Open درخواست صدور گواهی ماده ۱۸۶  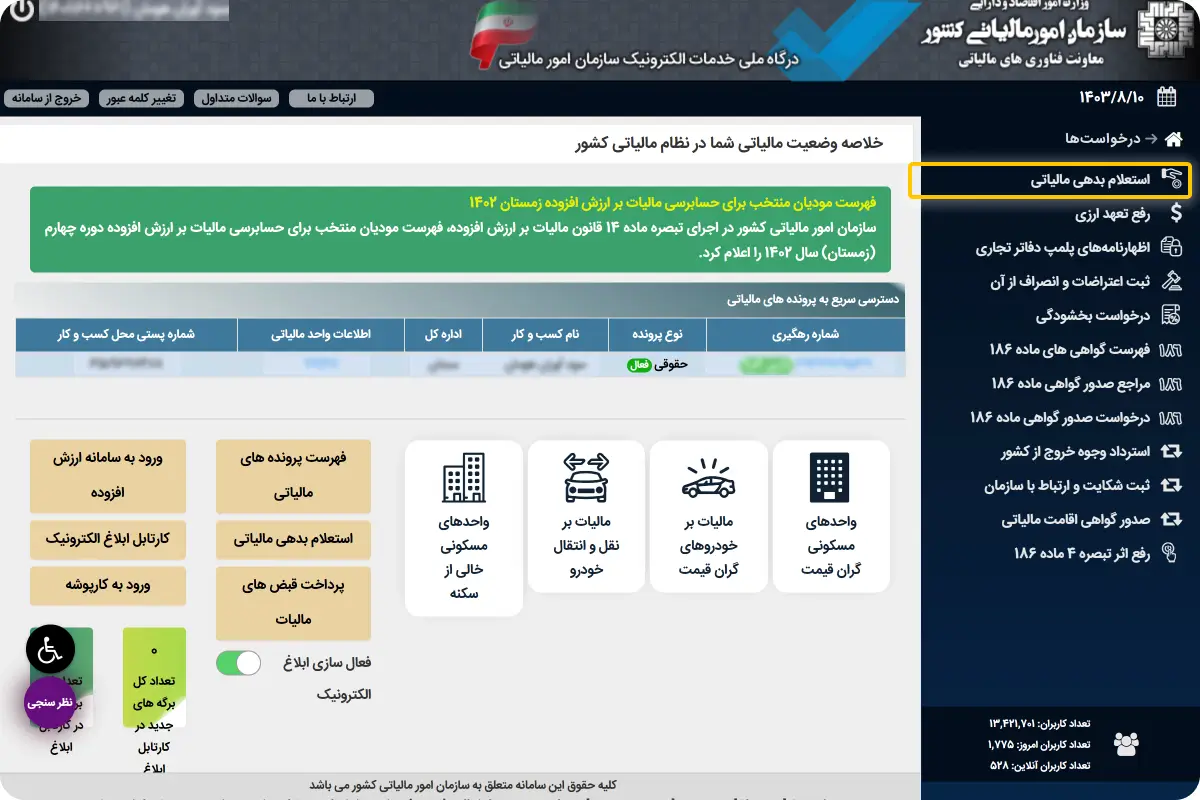1061,418
